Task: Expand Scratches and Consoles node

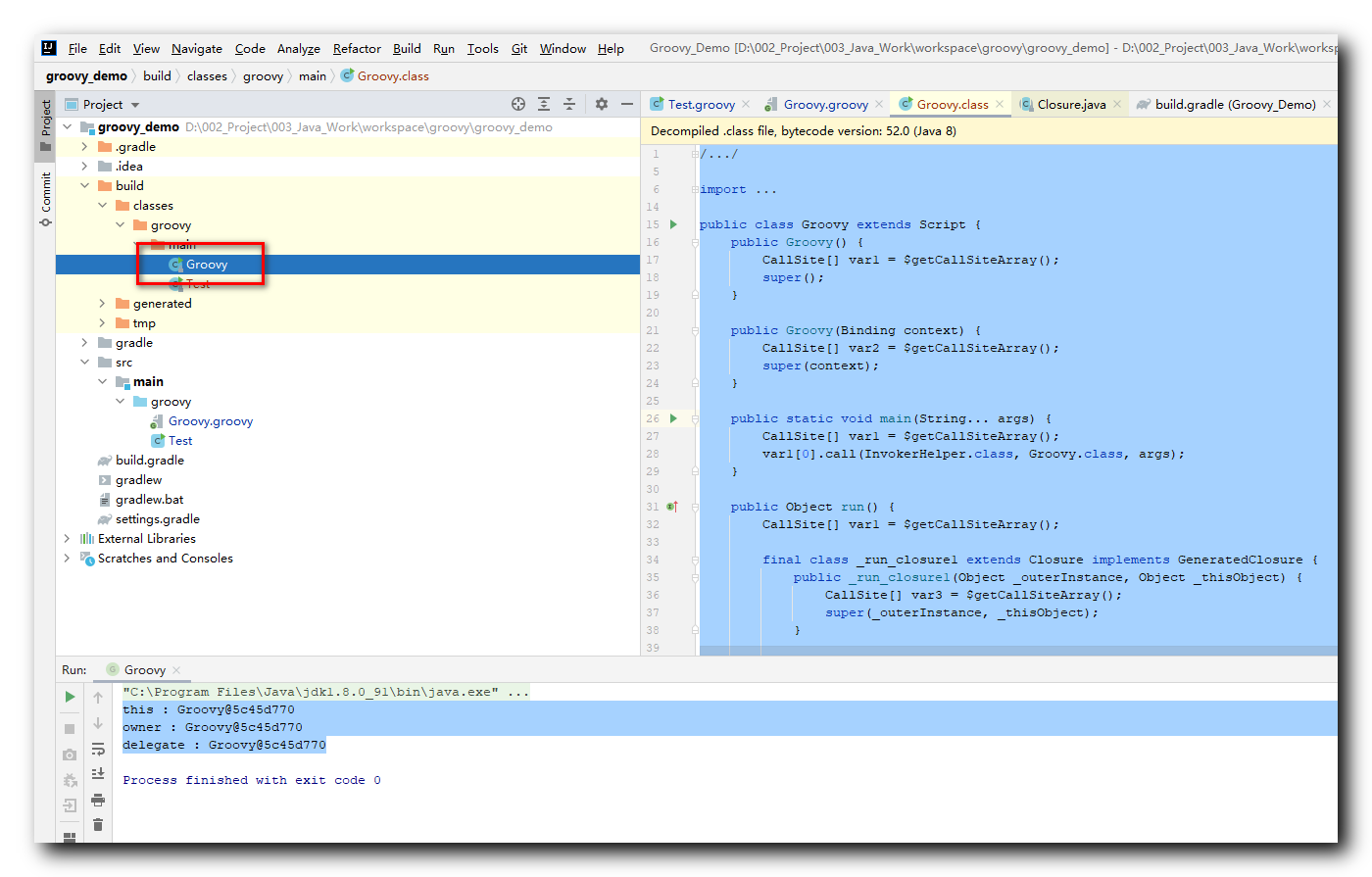Action: click(x=68, y=558)
